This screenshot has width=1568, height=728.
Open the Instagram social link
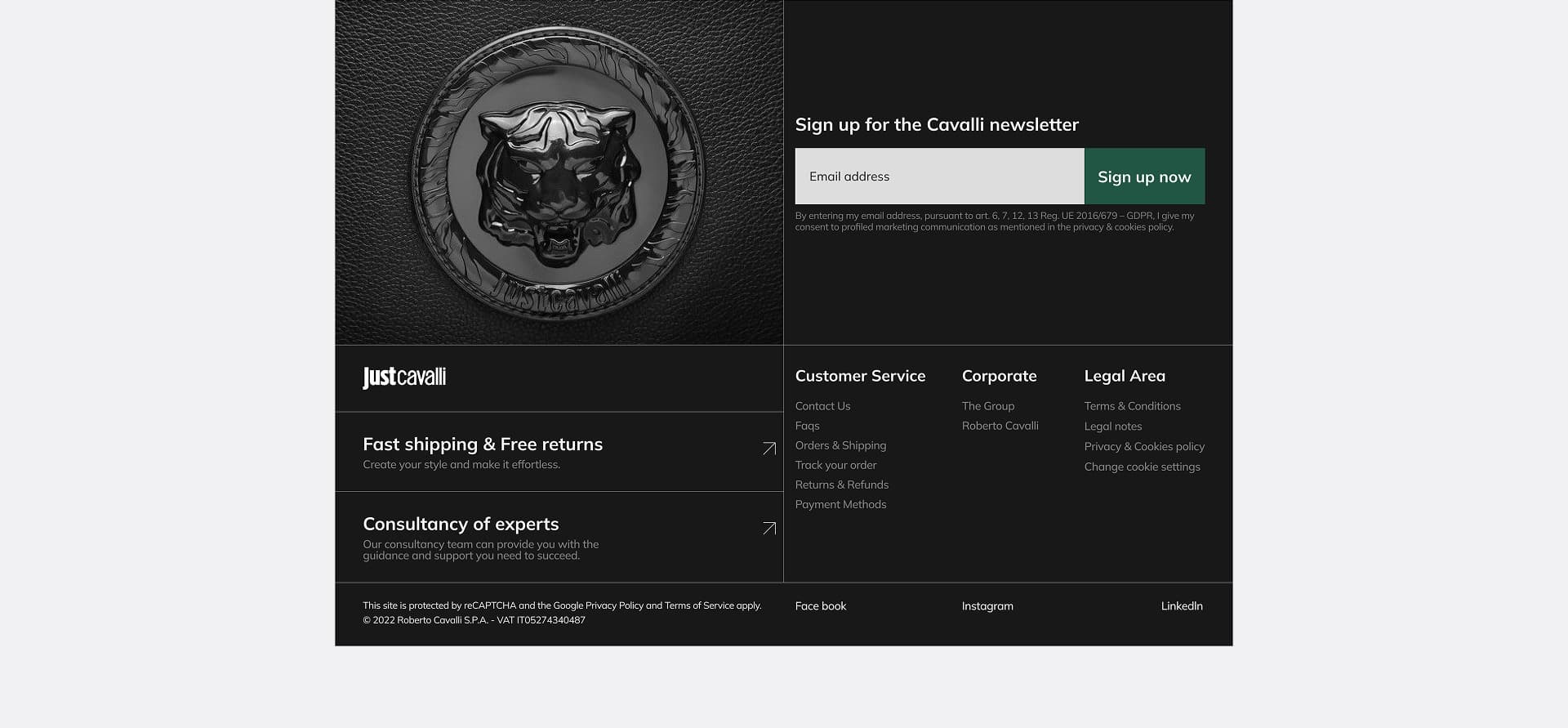coord(987,606)
